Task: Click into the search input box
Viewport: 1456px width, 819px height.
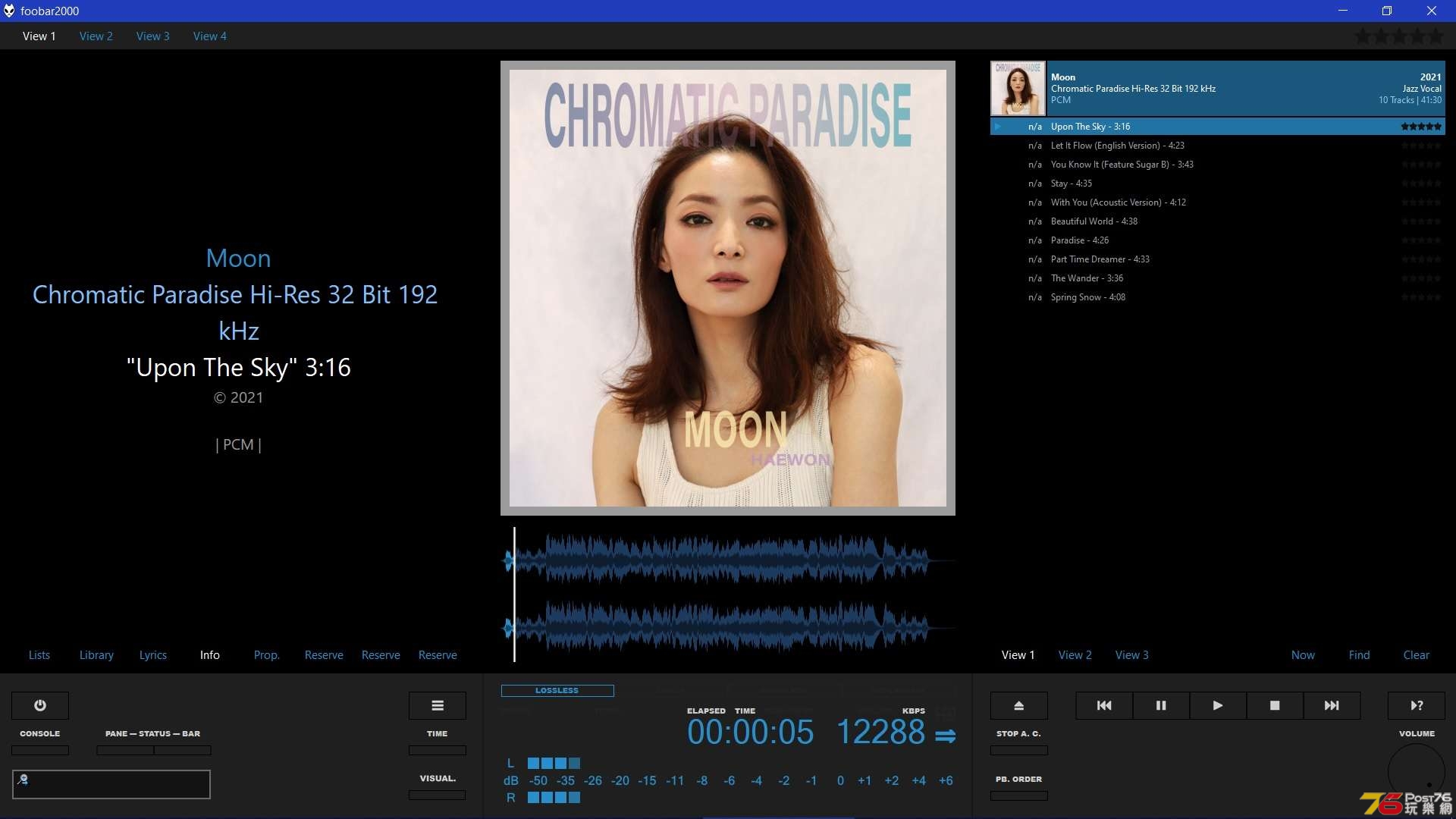Action: 111,784
